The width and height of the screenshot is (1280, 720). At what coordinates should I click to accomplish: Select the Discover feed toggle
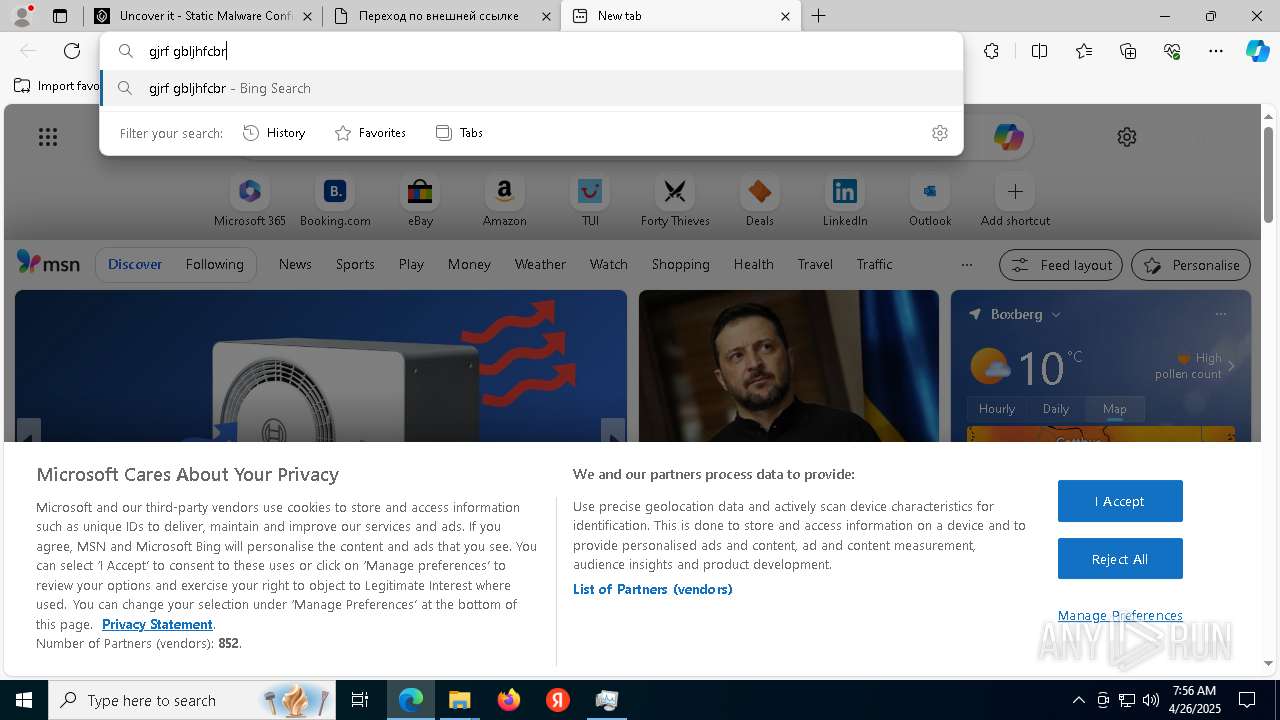pyautogui.click(x=135, y=265)
